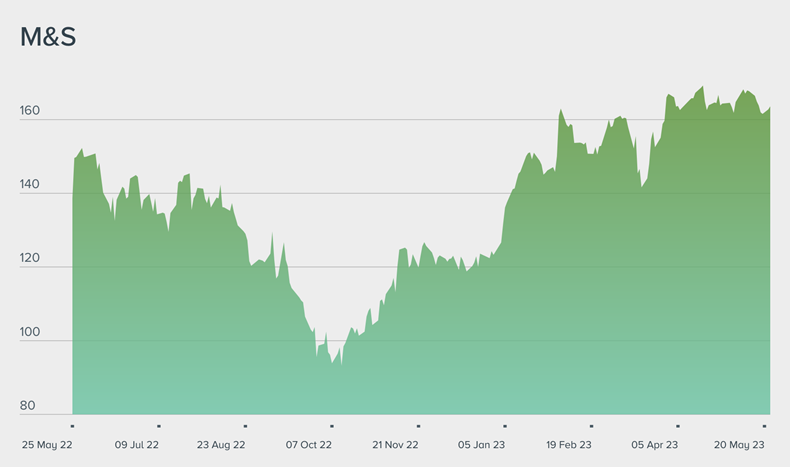This screenshot has width=790, height=467.
Task: Click the 160 y-axis label
Action: tap(30, 111)
